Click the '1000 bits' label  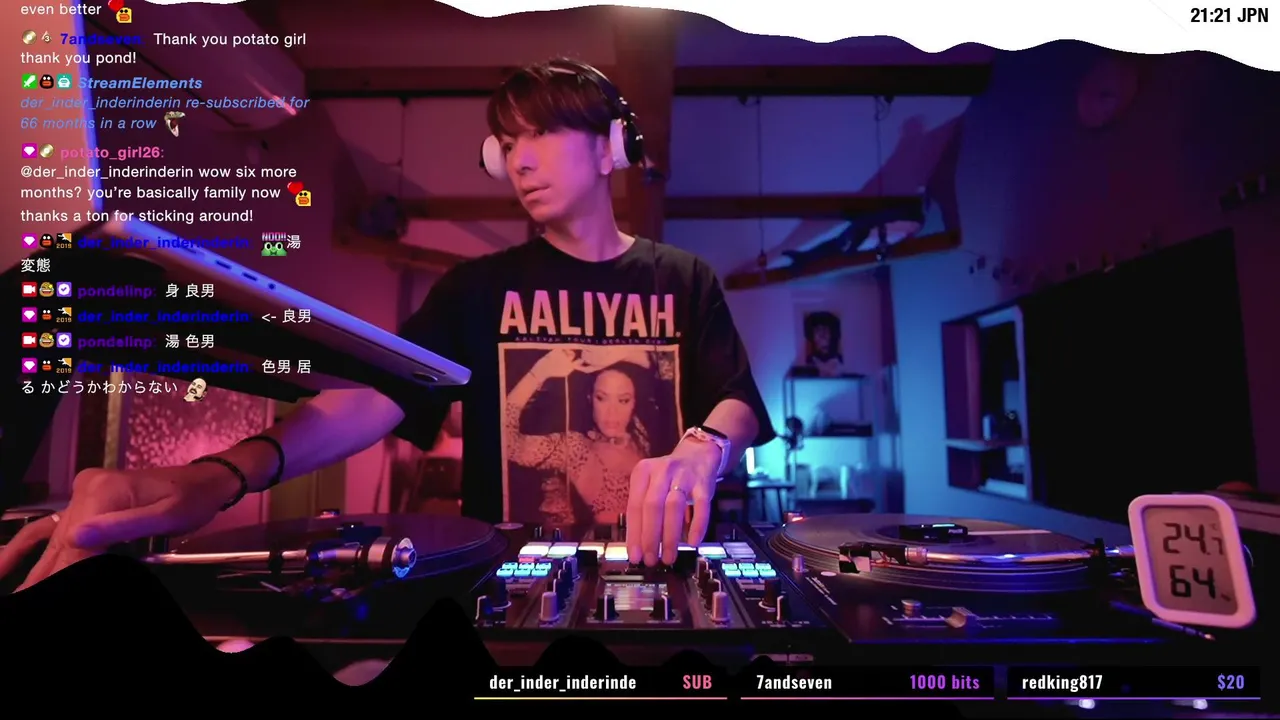pos(944,682)
